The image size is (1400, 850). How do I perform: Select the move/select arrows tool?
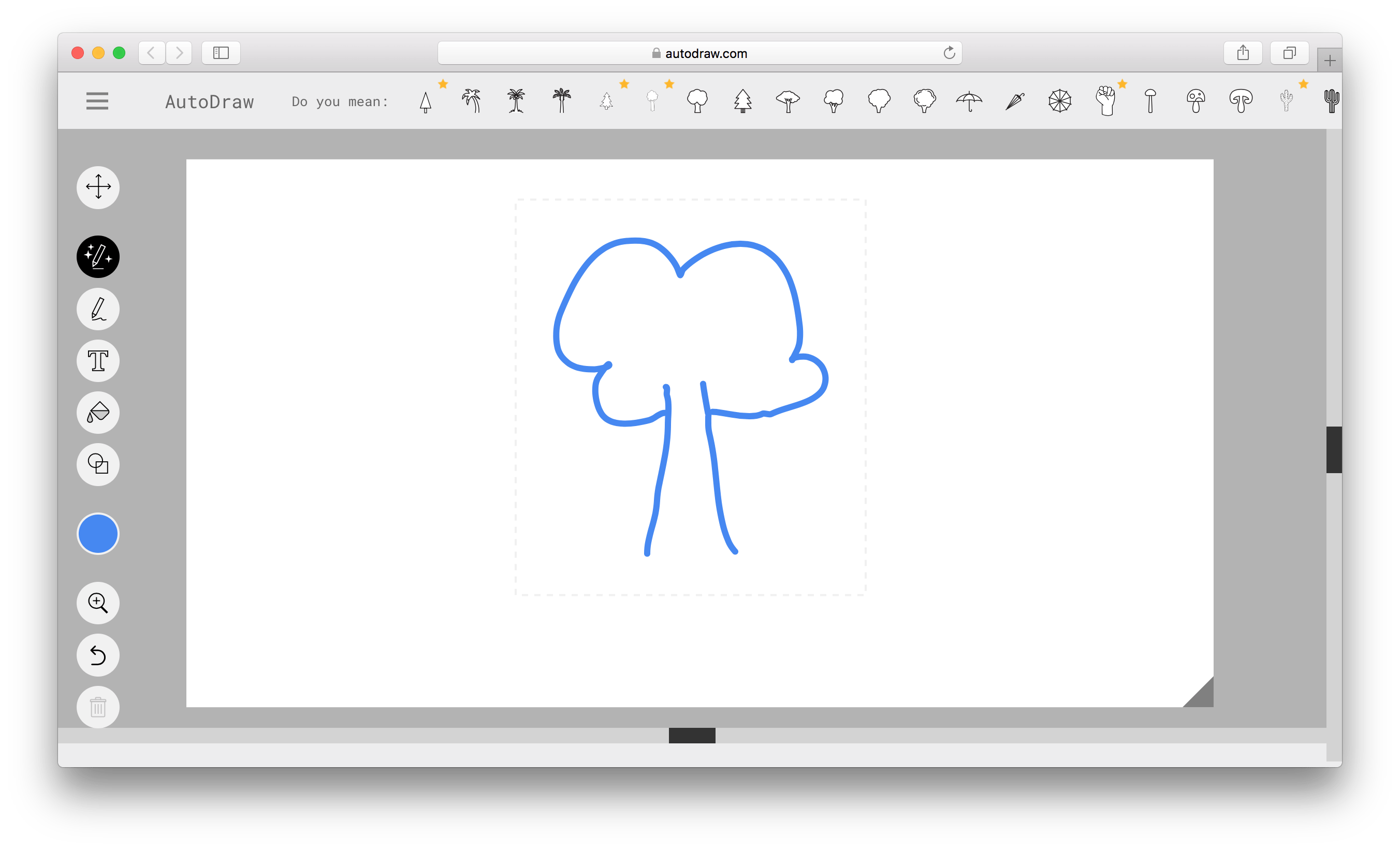click(98, 187)
